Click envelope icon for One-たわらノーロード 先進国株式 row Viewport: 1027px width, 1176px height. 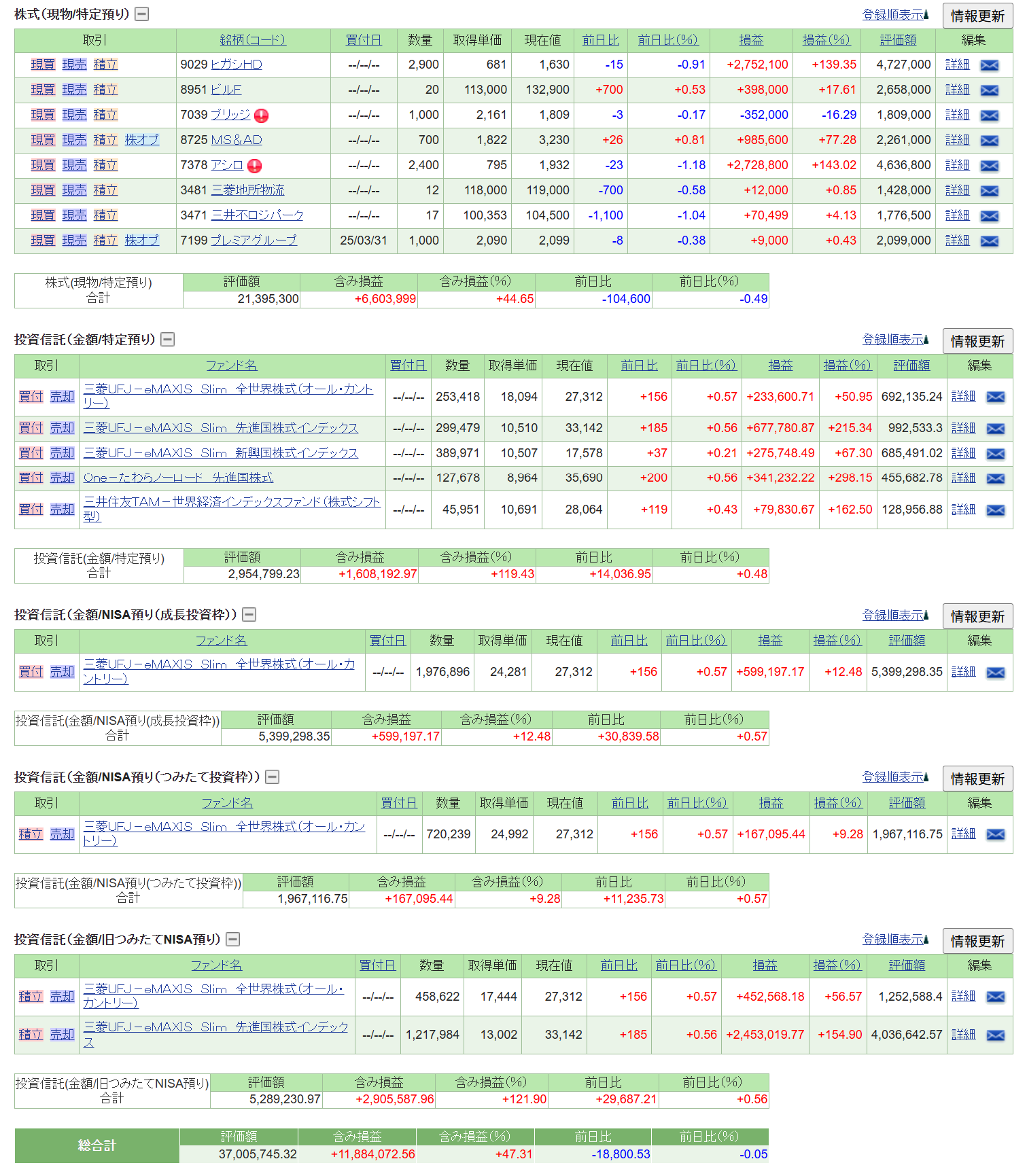996,479
